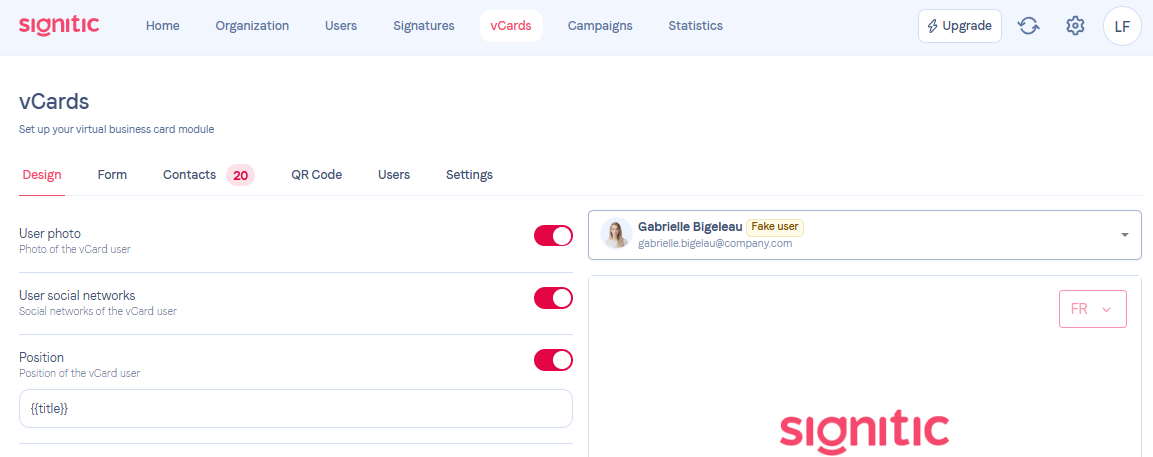Switch to the Form tab
Viewport: 1153px width, 457px height.
[x=112, y=175]
